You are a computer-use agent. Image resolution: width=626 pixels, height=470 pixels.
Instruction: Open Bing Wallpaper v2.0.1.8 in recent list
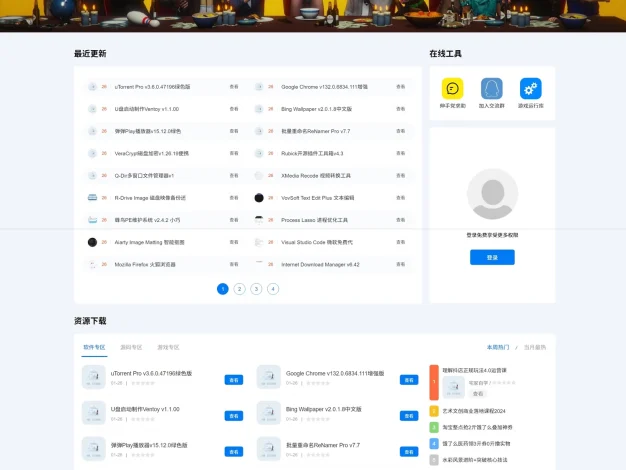coord(316,109)
